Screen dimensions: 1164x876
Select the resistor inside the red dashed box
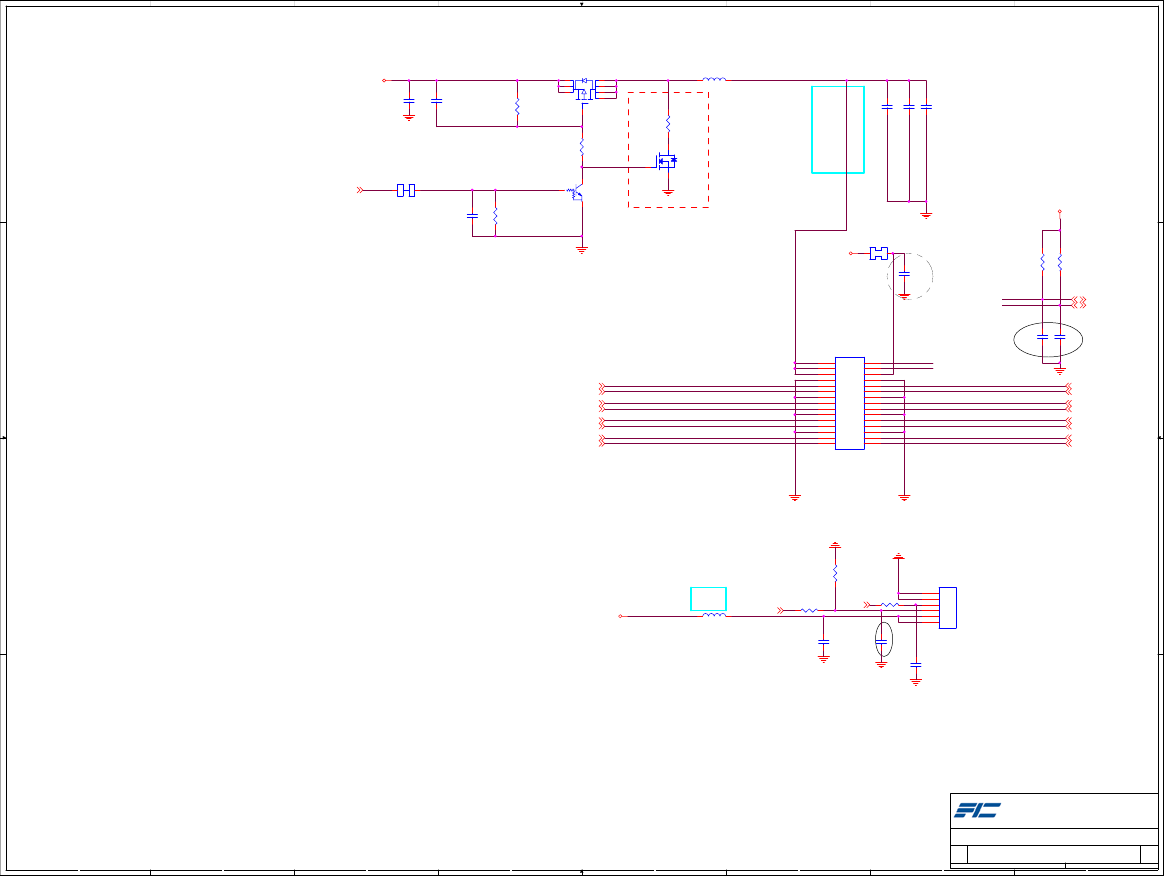tap(668, 123)
